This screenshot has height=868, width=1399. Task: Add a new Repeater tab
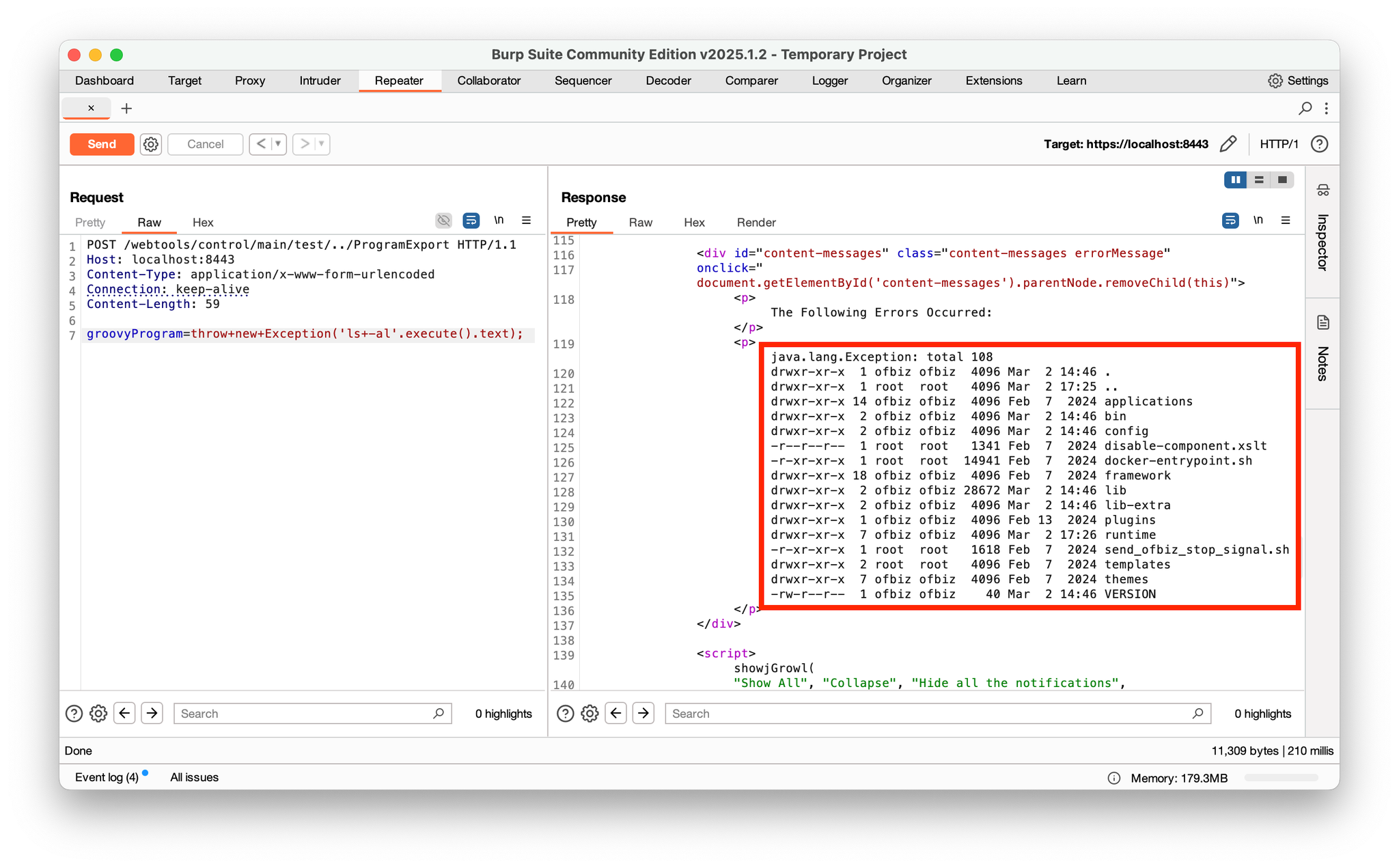[126, 108]
